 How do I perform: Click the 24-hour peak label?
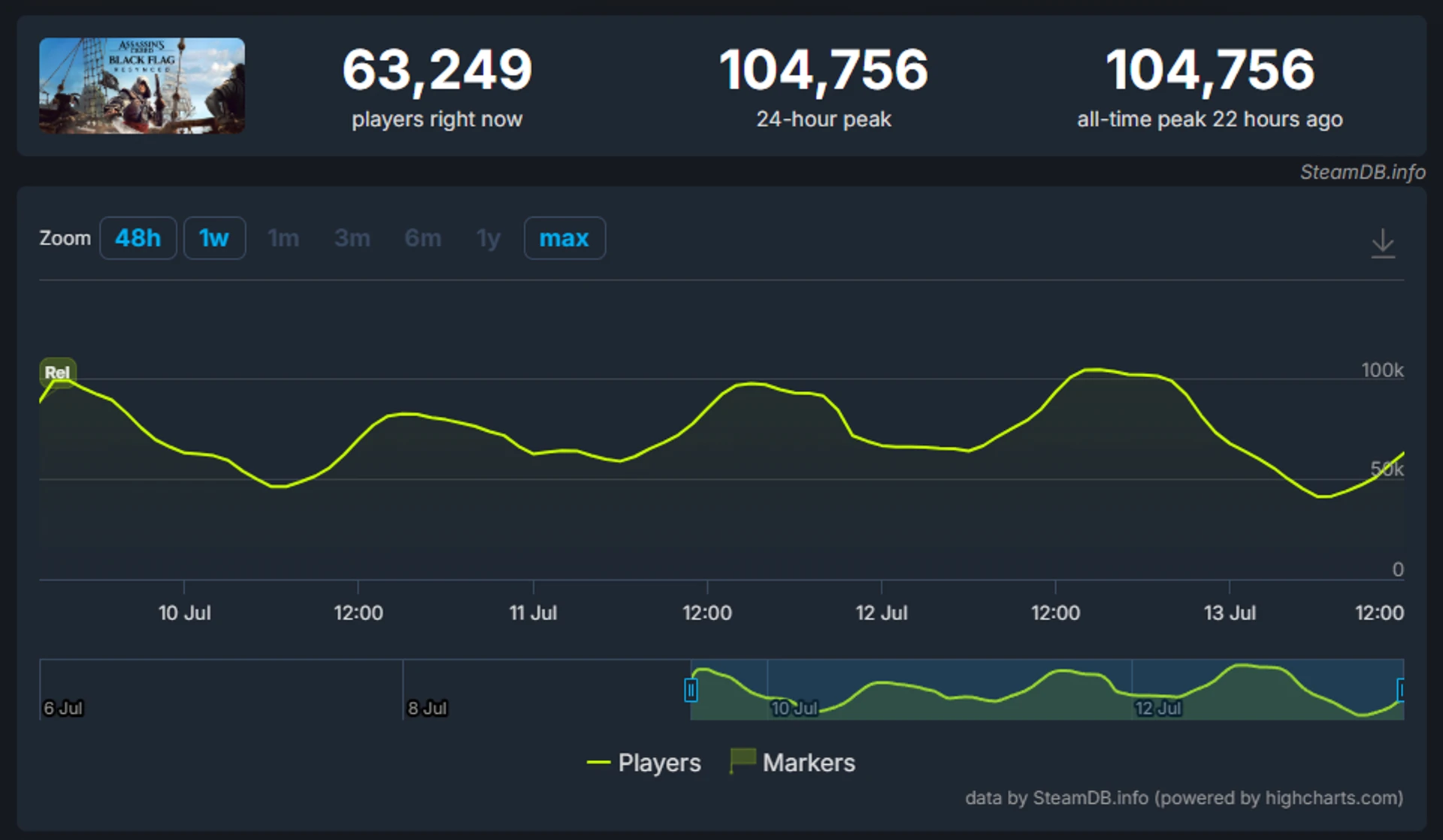(x=824, y=119)
